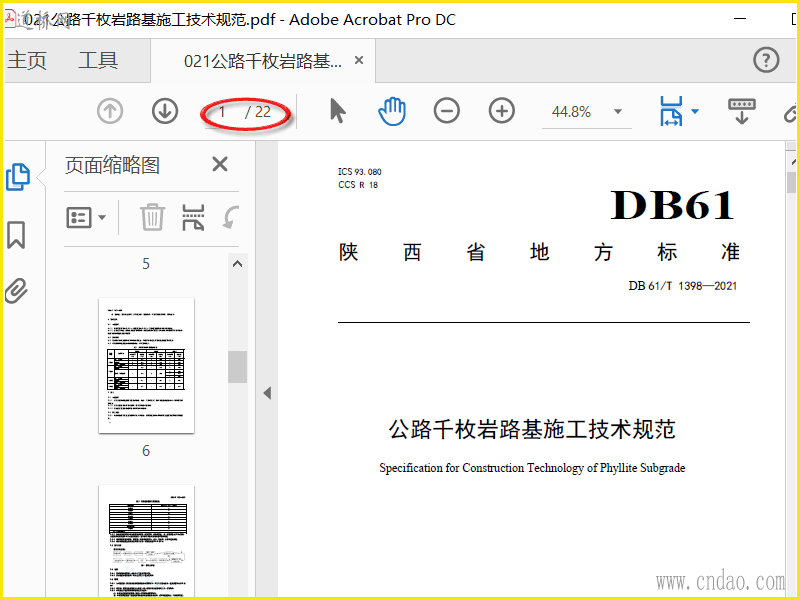
Task: Click the 44.8% zoom value field
Action: click(x=571, y=112)
